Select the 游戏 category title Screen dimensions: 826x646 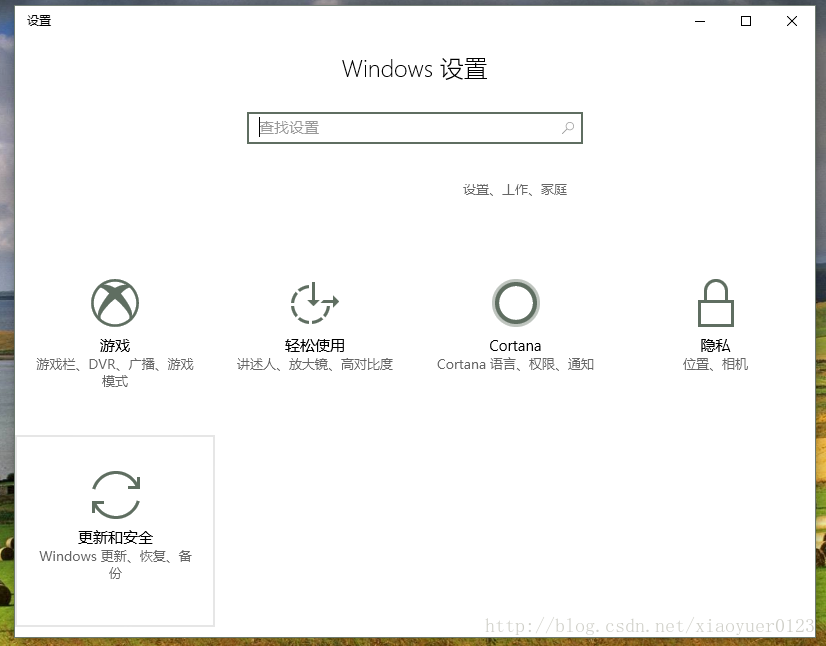pyautogui.click(x=115, y=346)
